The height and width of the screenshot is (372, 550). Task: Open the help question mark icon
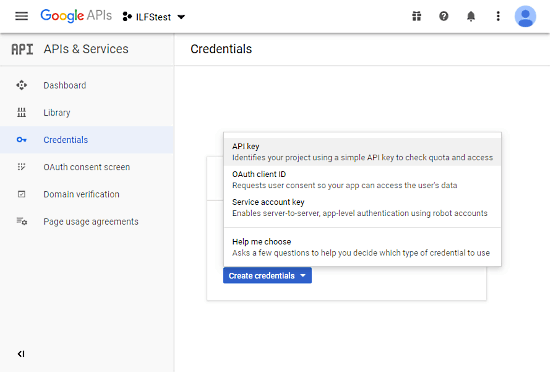pos(444,16)
